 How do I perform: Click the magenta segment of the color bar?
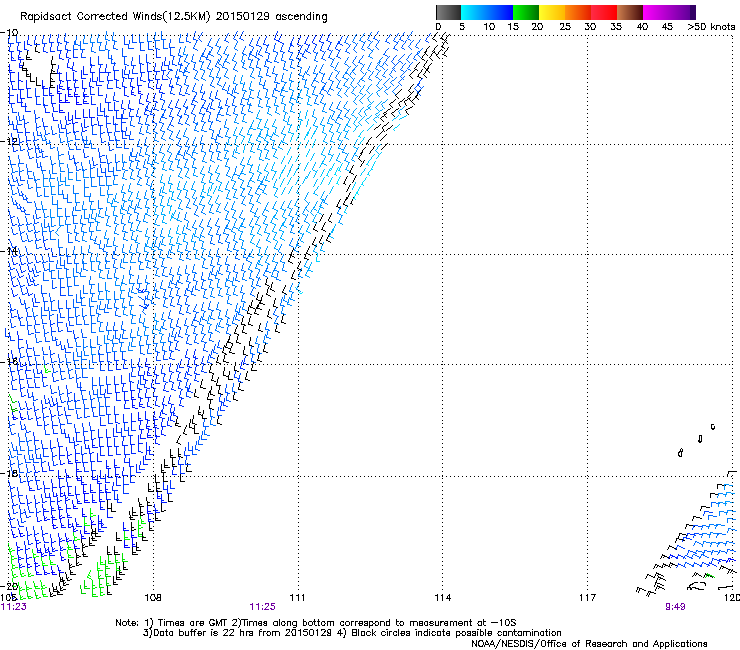tap(656, 12)
